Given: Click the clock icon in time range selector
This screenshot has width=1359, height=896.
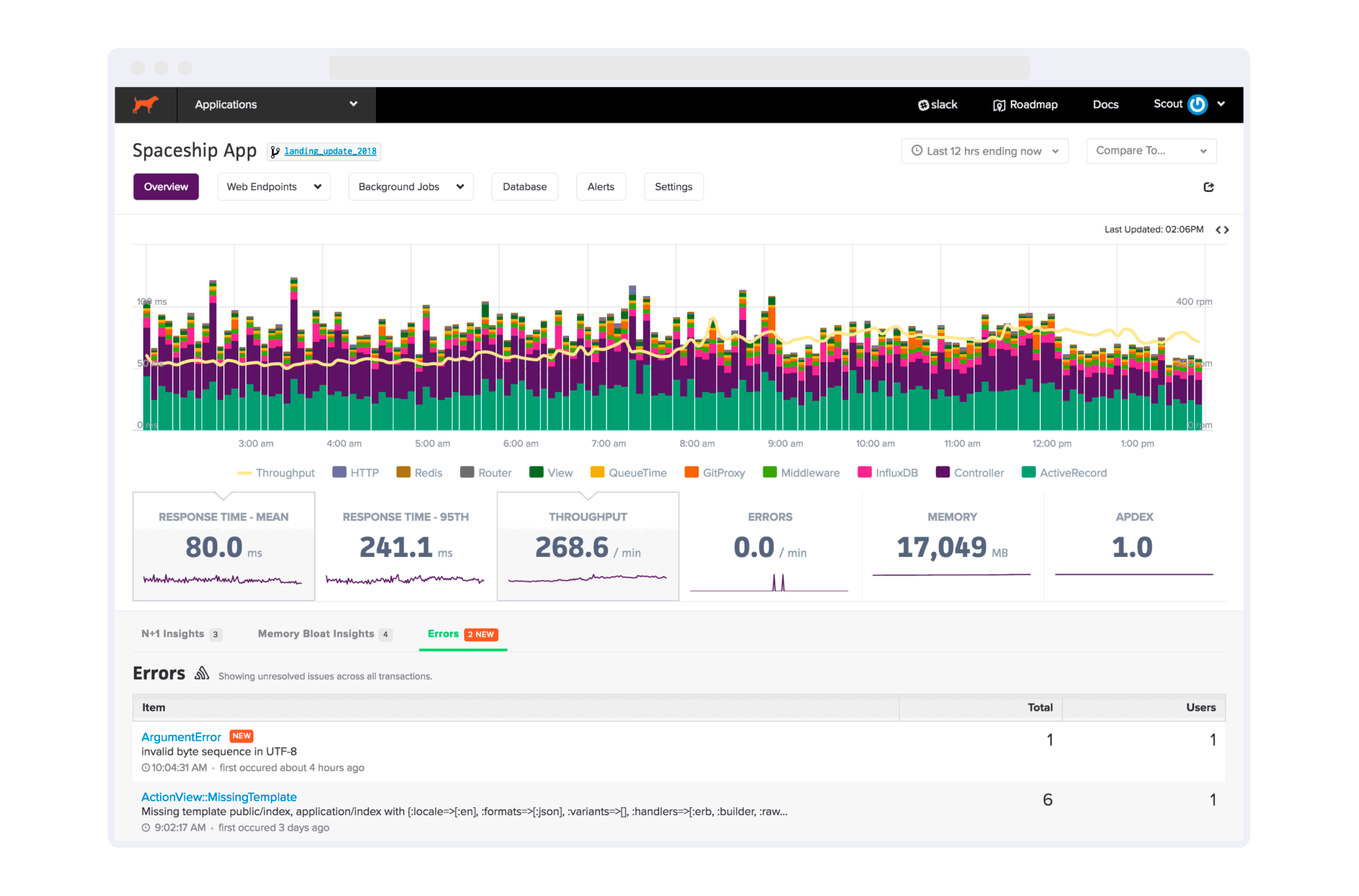Looking at the screenshot, I should coord(917,150).
